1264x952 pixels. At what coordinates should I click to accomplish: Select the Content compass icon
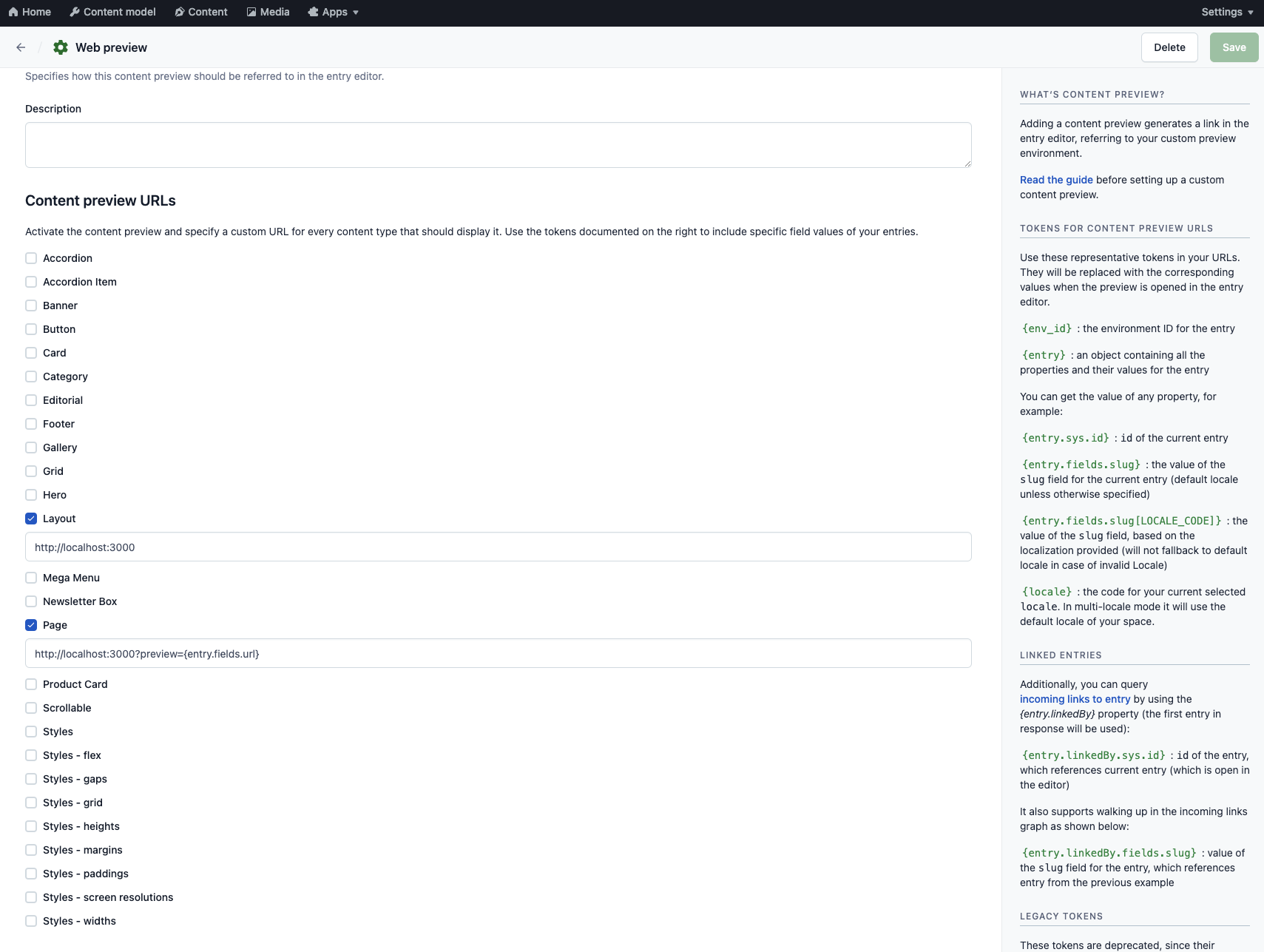tap(178, 11)
